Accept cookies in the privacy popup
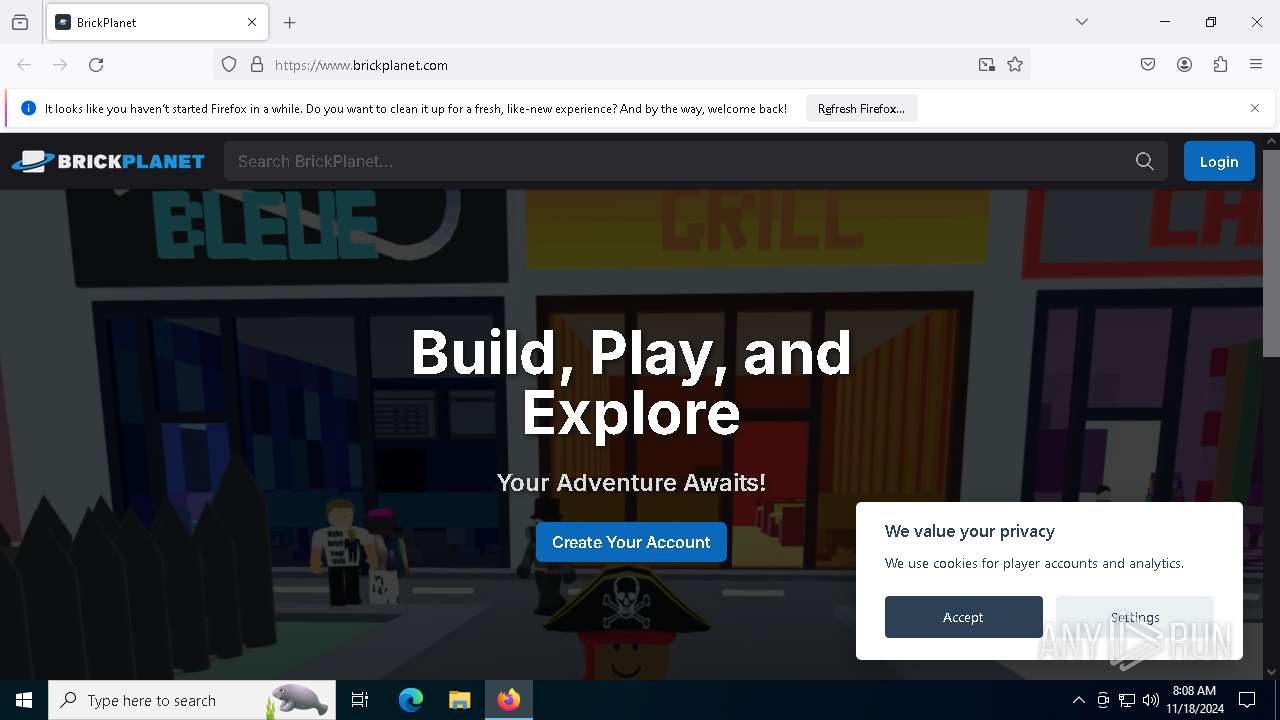 [x=963, y=617]
